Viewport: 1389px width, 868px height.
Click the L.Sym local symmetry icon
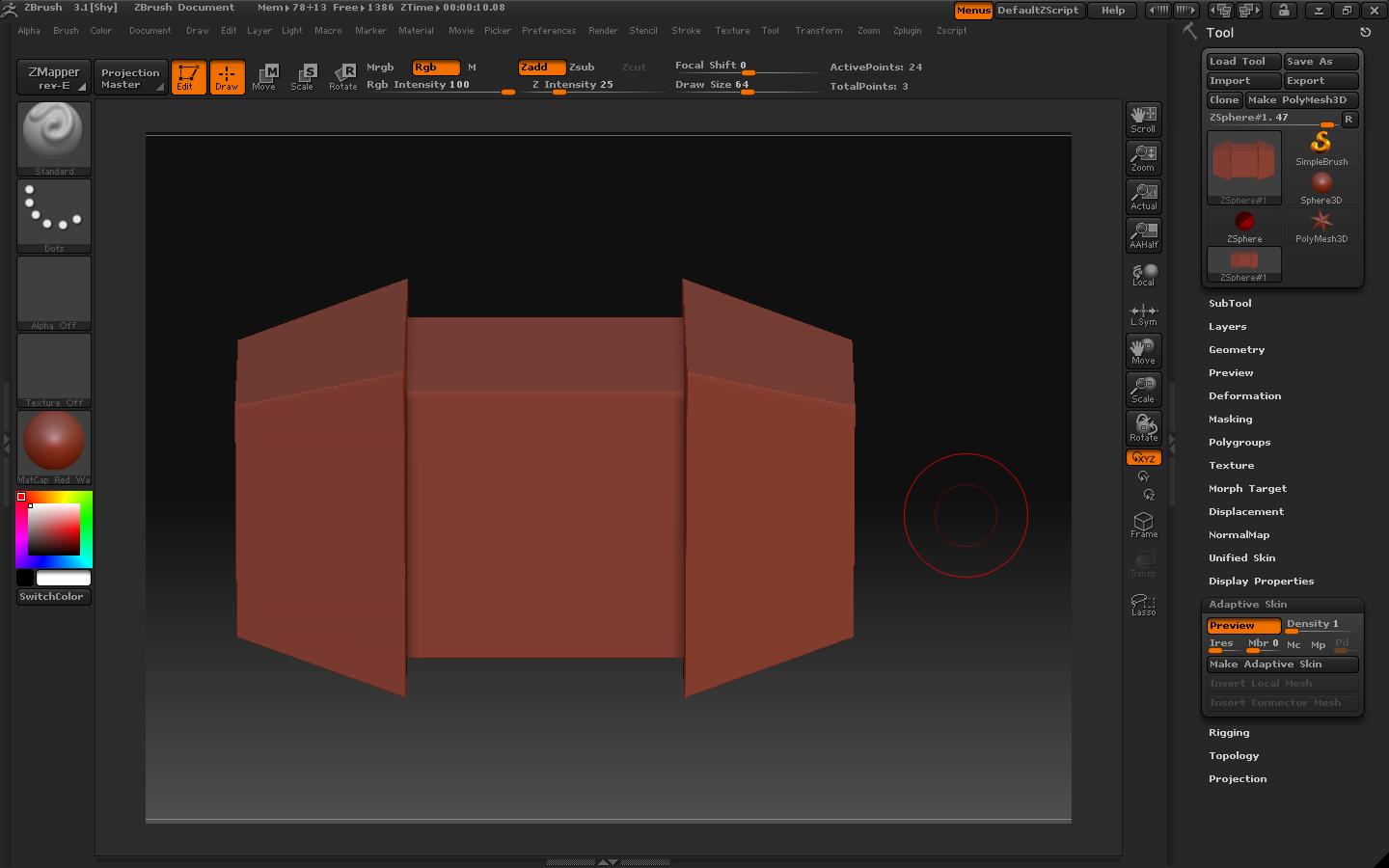coord(1143,314)
